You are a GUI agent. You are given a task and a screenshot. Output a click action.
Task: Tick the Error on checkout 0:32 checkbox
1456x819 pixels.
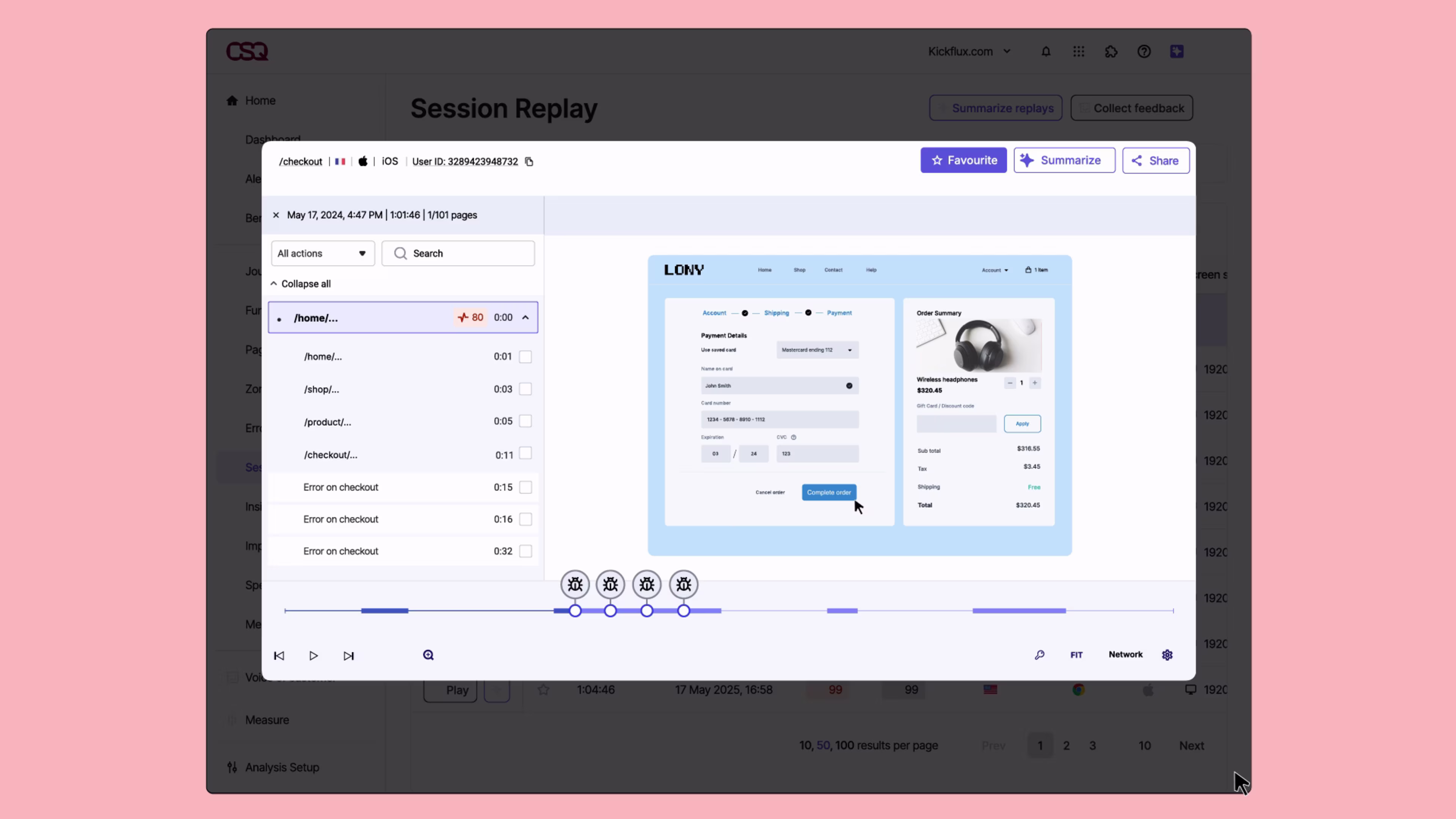coord(525,551)
